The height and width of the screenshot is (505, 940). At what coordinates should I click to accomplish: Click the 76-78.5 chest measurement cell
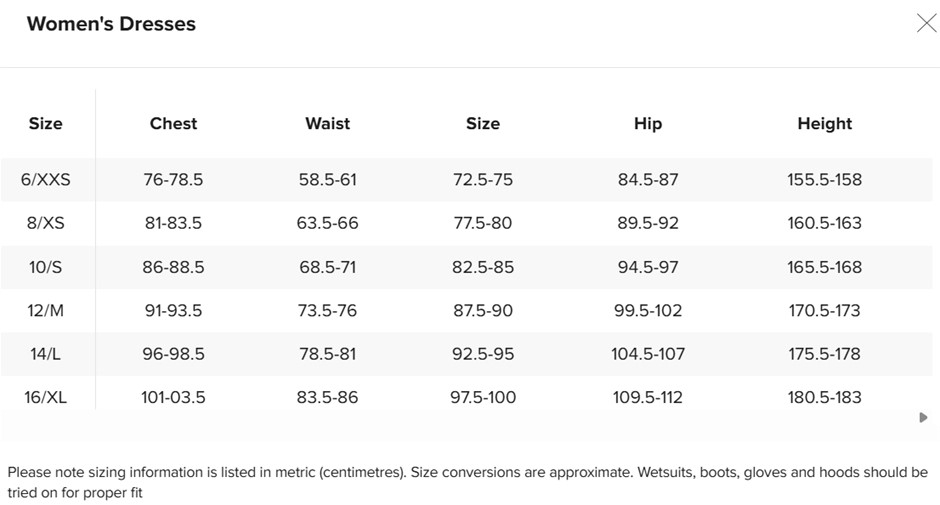(x=173, y=180)
